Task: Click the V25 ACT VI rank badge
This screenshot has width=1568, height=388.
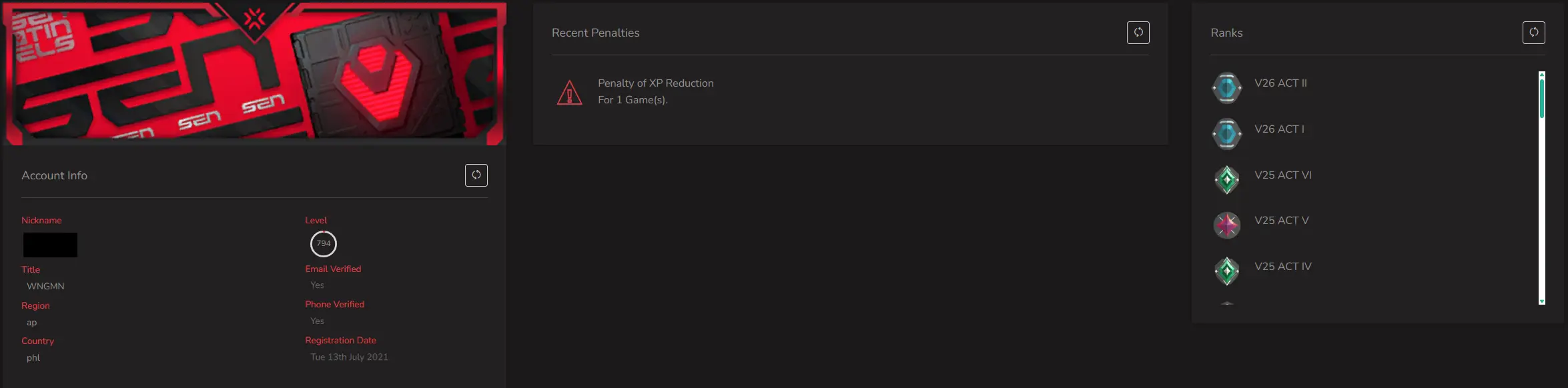Action: click(x=1226, y=179)
